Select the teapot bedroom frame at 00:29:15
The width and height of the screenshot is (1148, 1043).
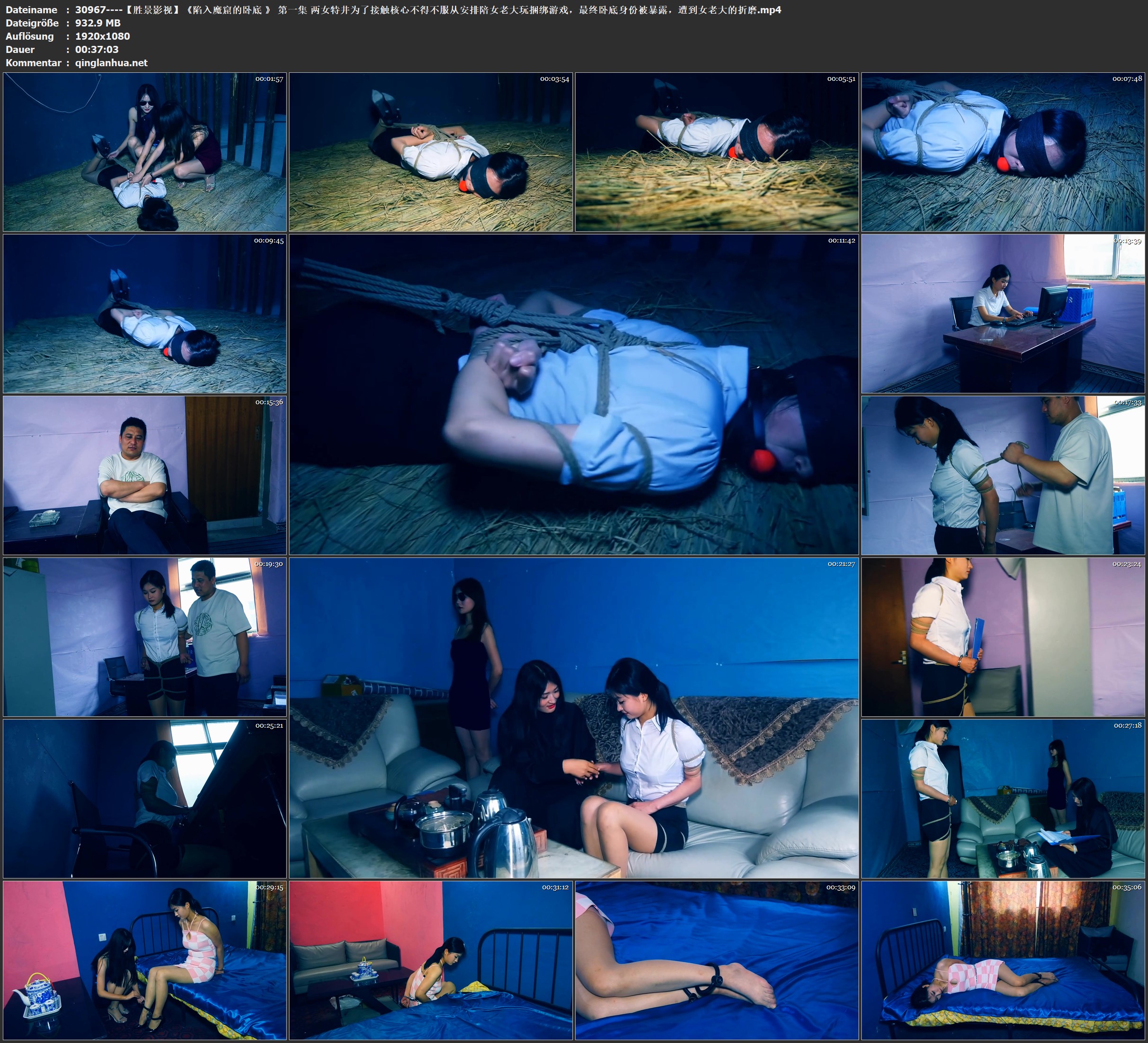(x=145, y=960)
